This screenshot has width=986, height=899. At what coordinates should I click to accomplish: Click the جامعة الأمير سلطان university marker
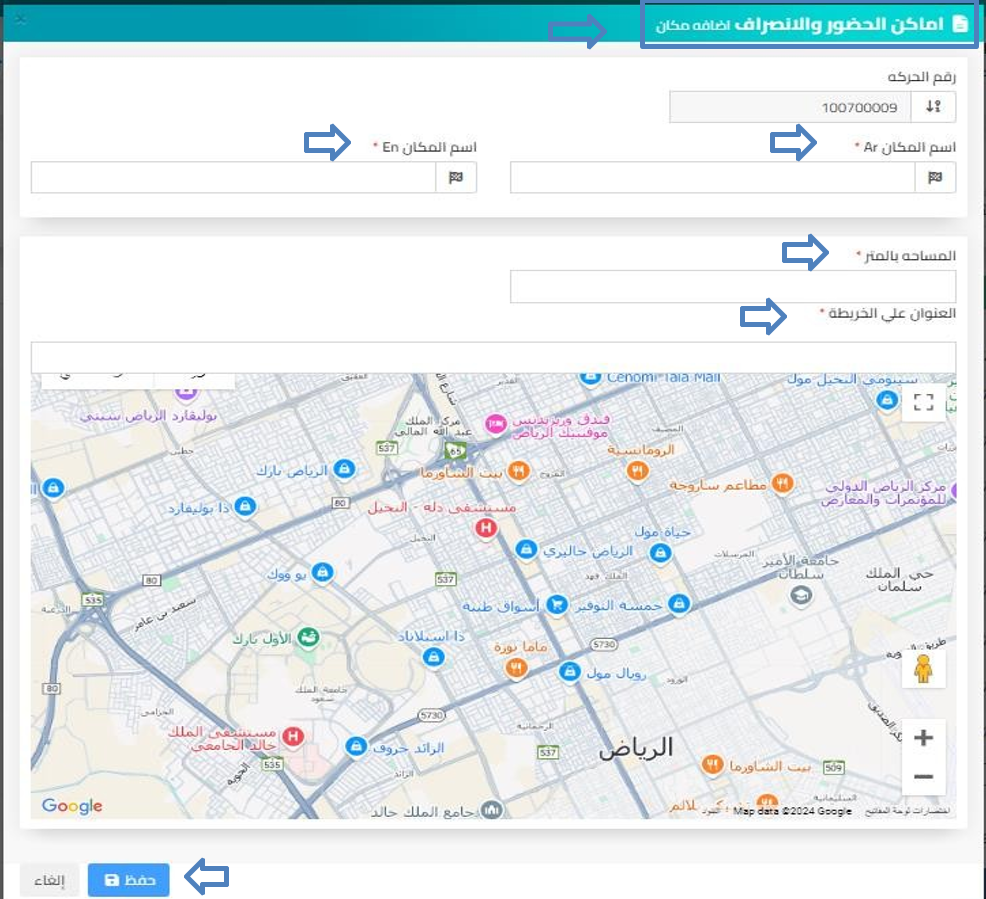tap(801, 595)
